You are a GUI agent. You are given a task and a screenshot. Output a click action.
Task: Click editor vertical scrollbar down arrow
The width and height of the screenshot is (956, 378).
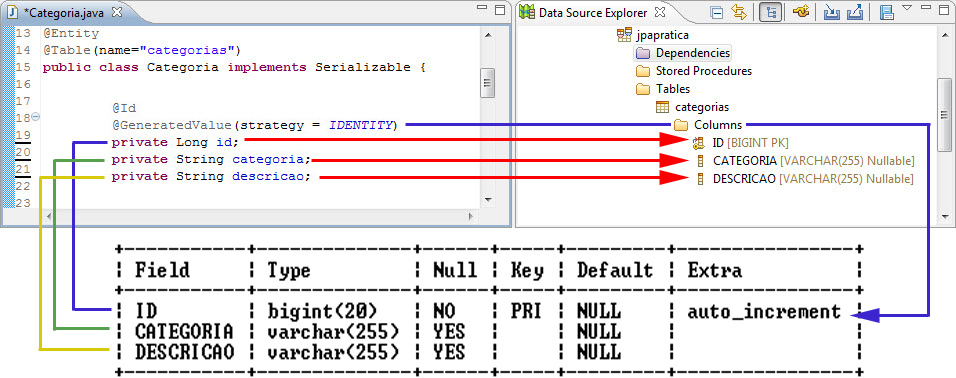pos(487,199)
